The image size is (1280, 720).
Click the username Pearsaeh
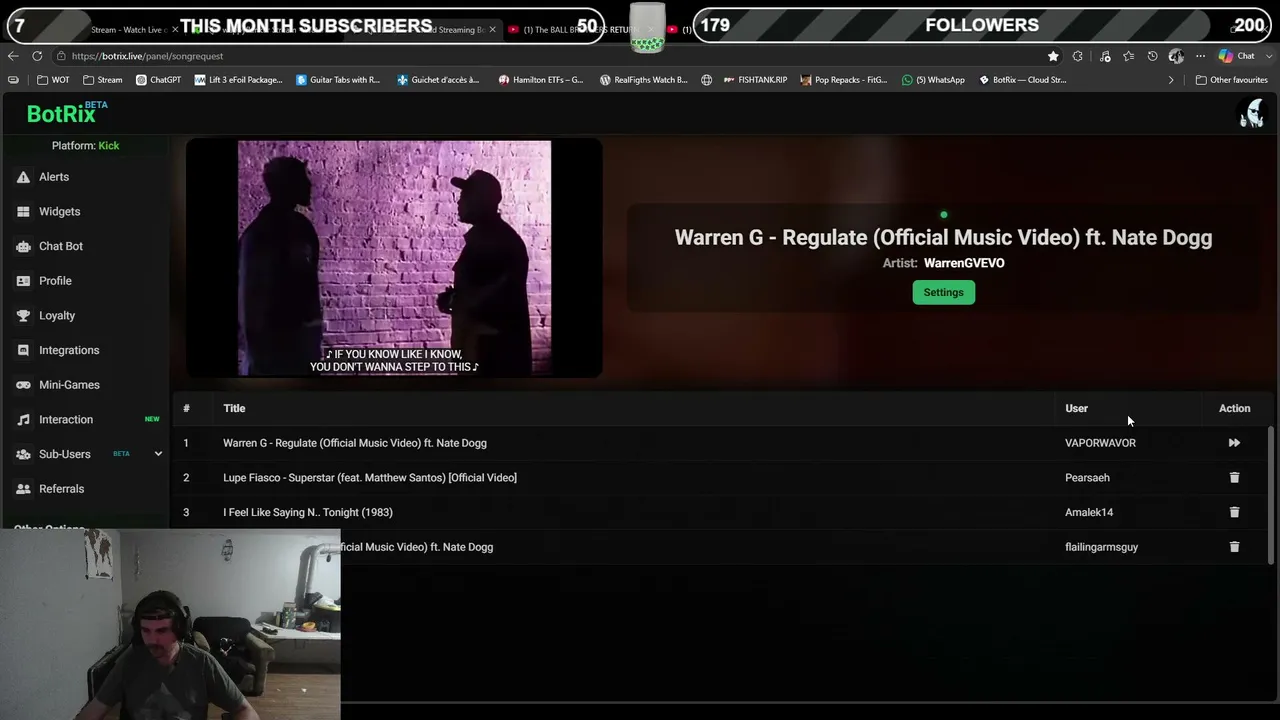coord(1087,478)
